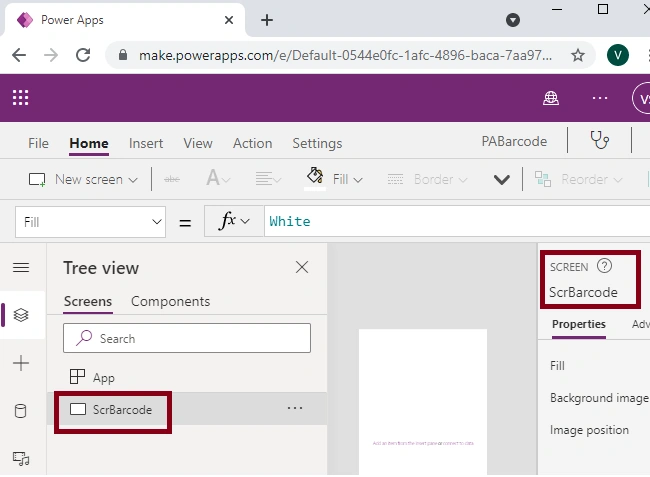Open the View ribbon tab
This screenshot has height=477, width=650.
click(198, 143)
